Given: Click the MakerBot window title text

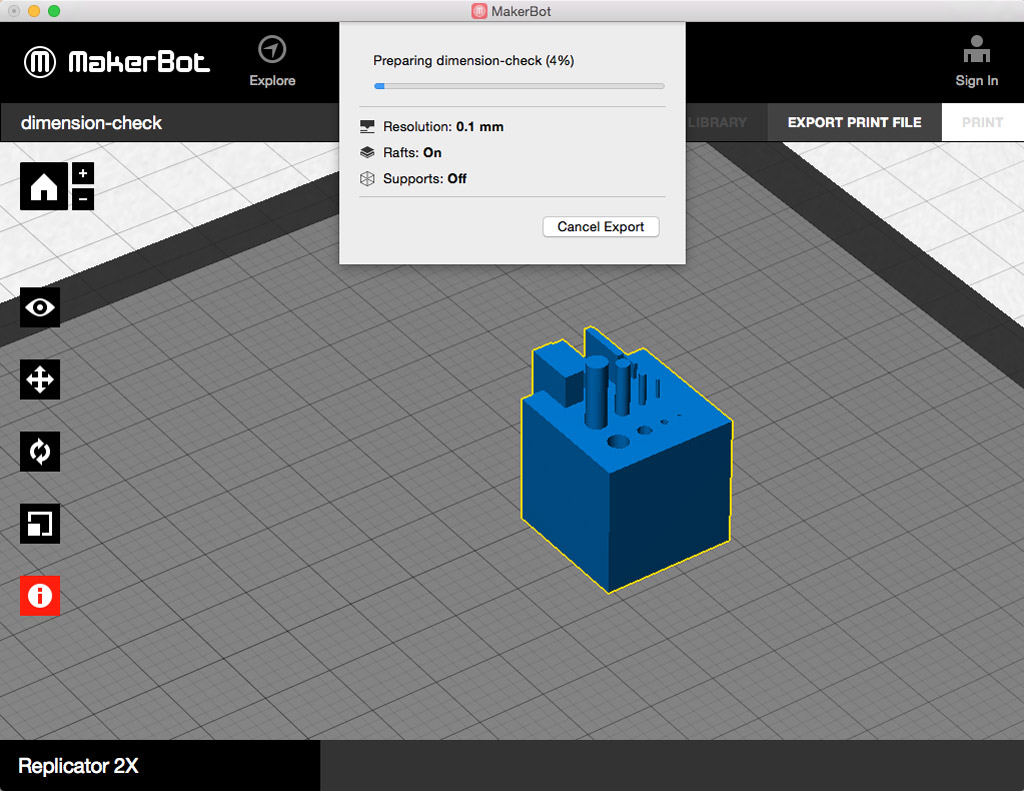Looking at the screenshot, I should click(x=521, y=11).
